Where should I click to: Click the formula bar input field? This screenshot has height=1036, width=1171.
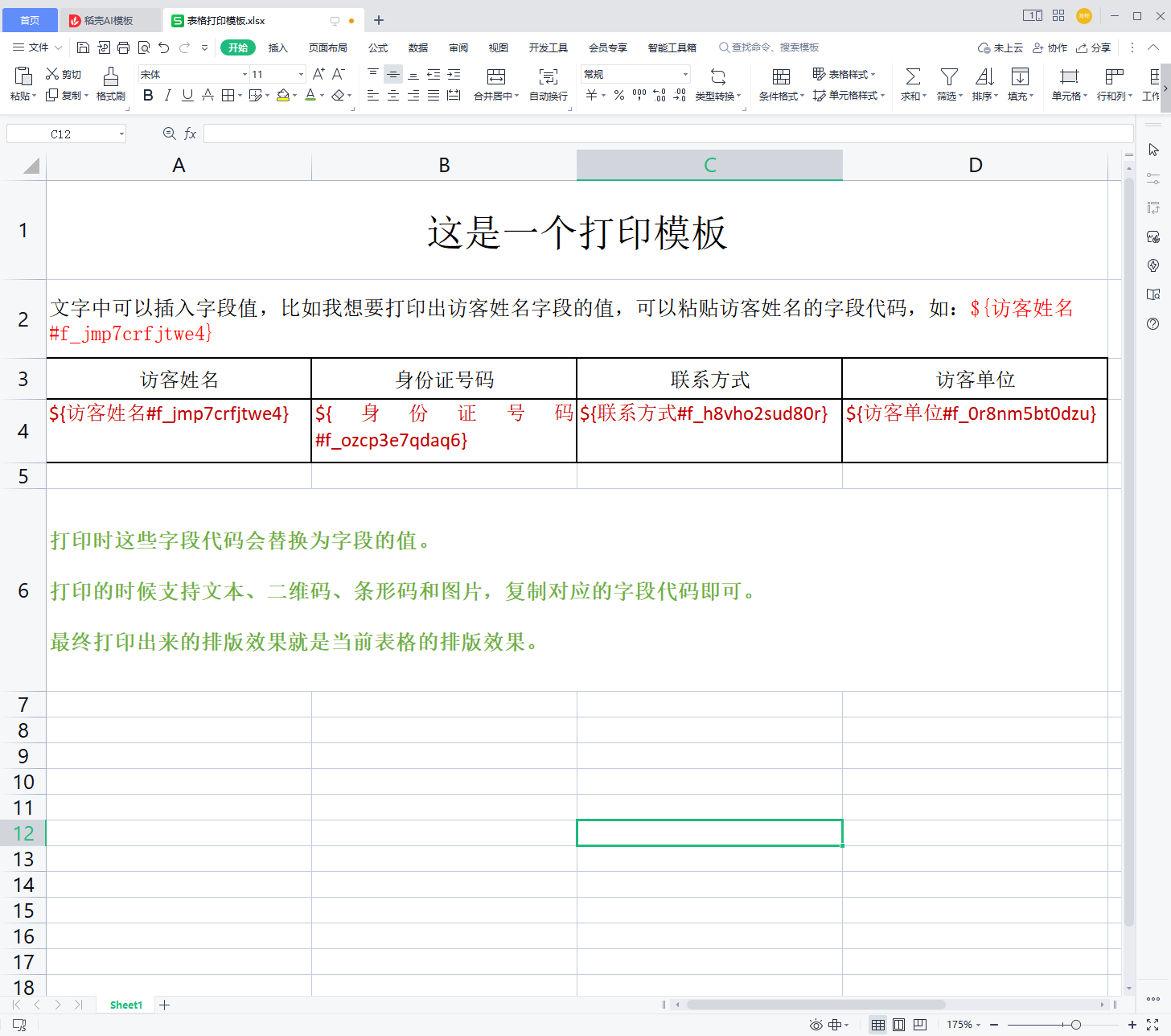click(668, 134)
